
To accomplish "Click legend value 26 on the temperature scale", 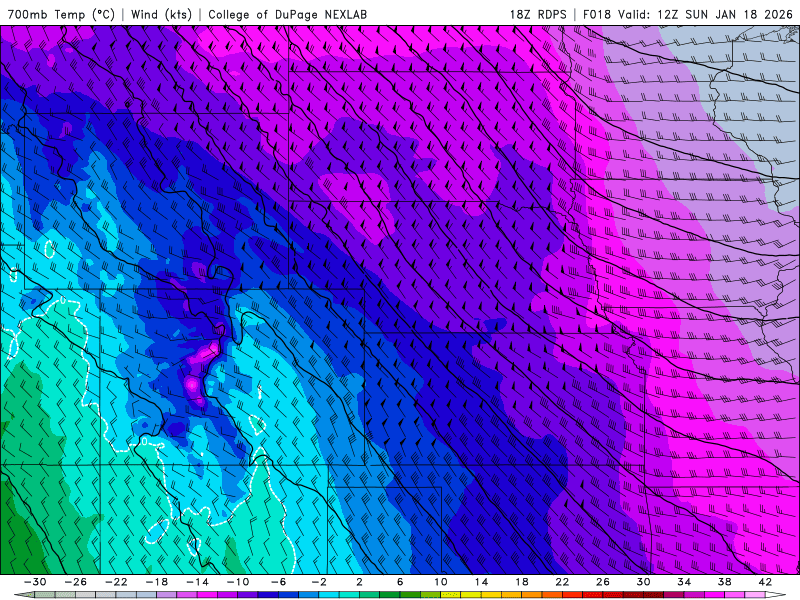I will pyautogui.click(x=603, y=582).
